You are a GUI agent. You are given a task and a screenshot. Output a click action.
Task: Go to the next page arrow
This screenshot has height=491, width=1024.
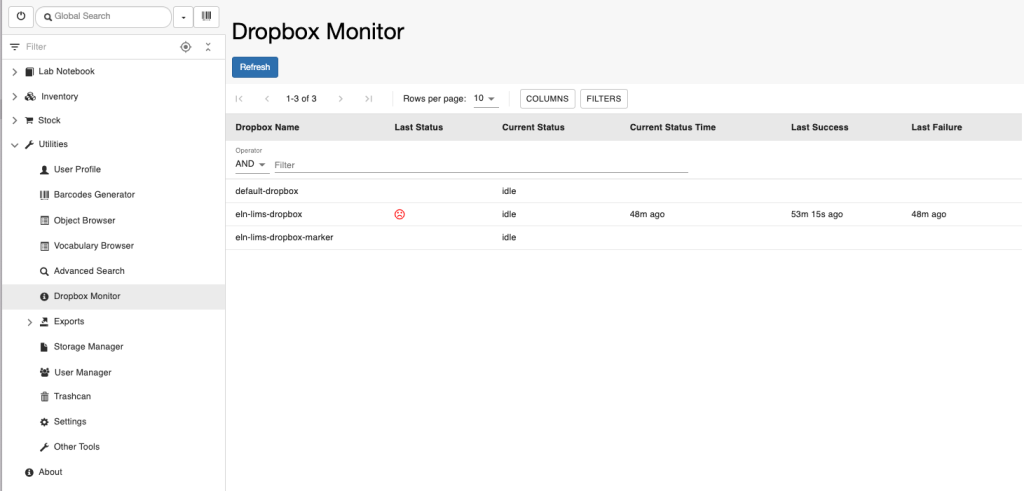(340, 99)
